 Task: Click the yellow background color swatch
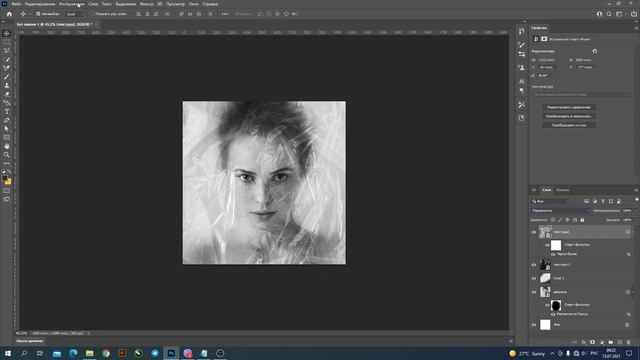coord(9,182)
